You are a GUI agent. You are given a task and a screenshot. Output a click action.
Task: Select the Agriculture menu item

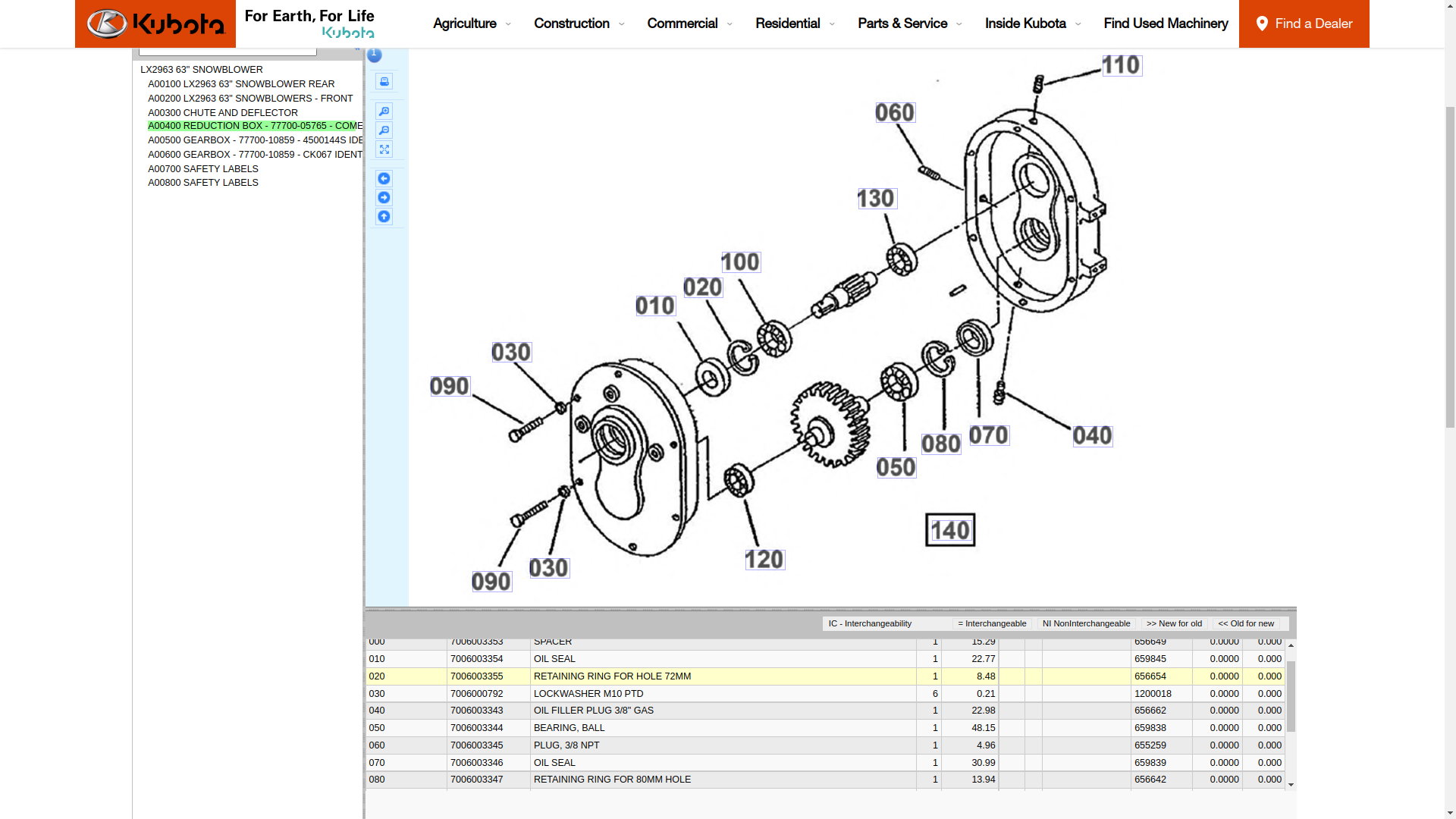click(x=471, y=23)
